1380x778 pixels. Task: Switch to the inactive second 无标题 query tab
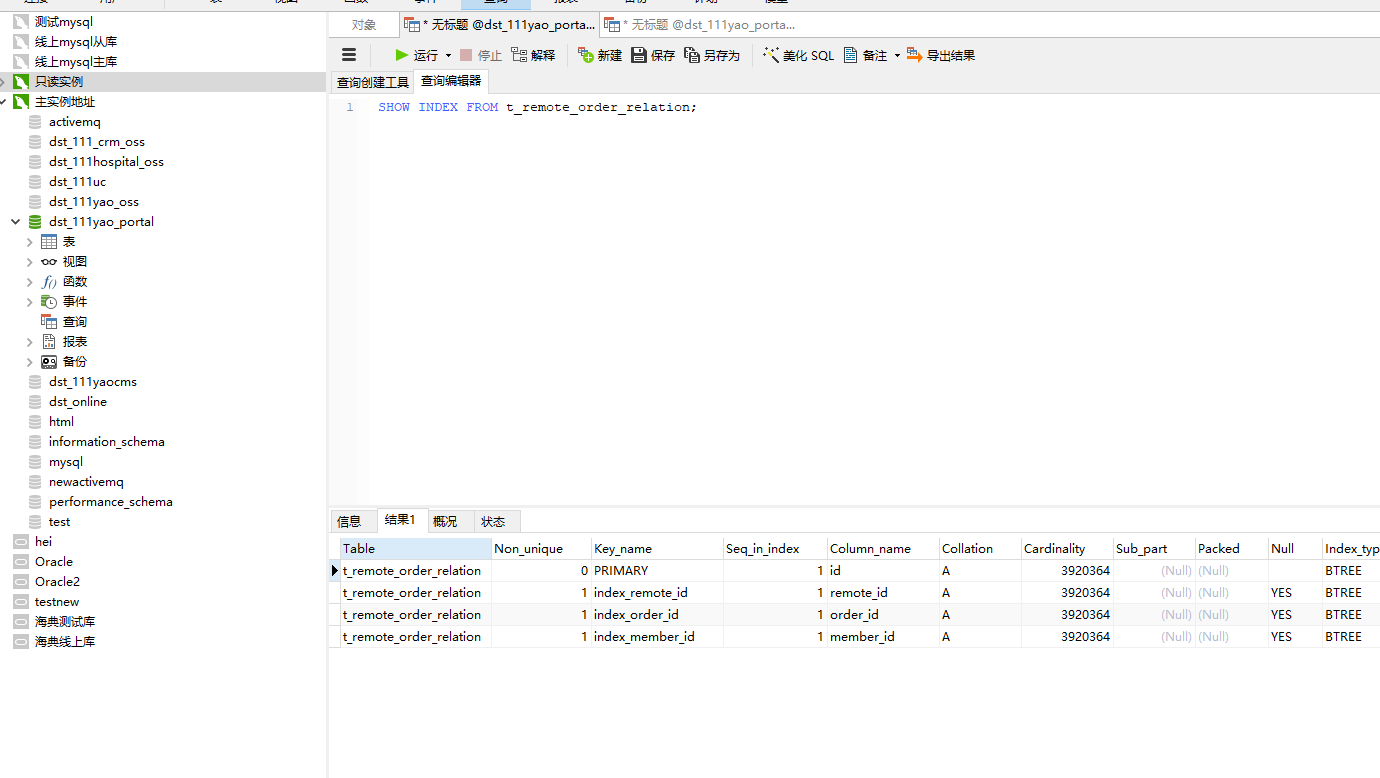[700, 25]
